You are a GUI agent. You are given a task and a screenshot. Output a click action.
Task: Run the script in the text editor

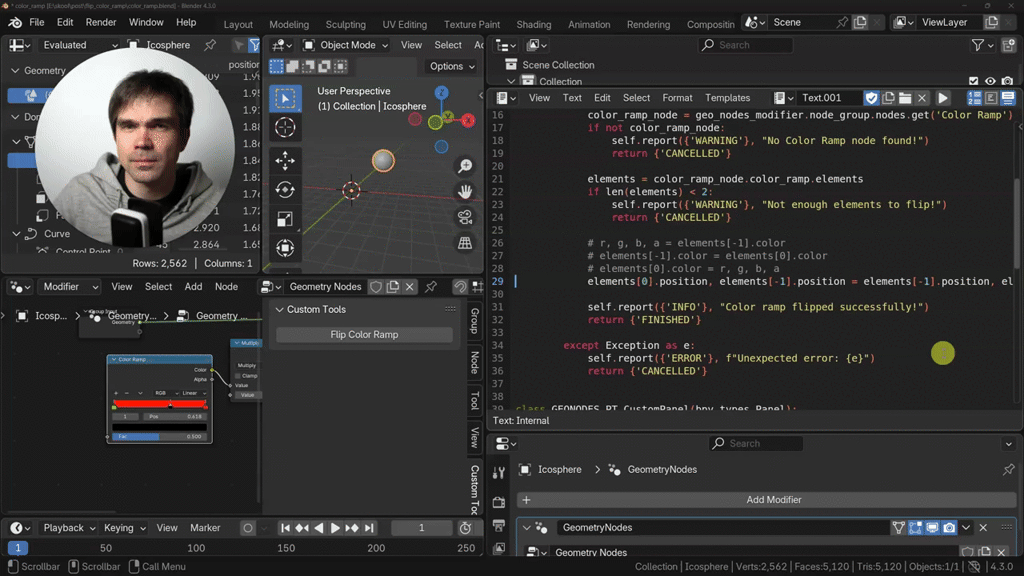(943, 98)
